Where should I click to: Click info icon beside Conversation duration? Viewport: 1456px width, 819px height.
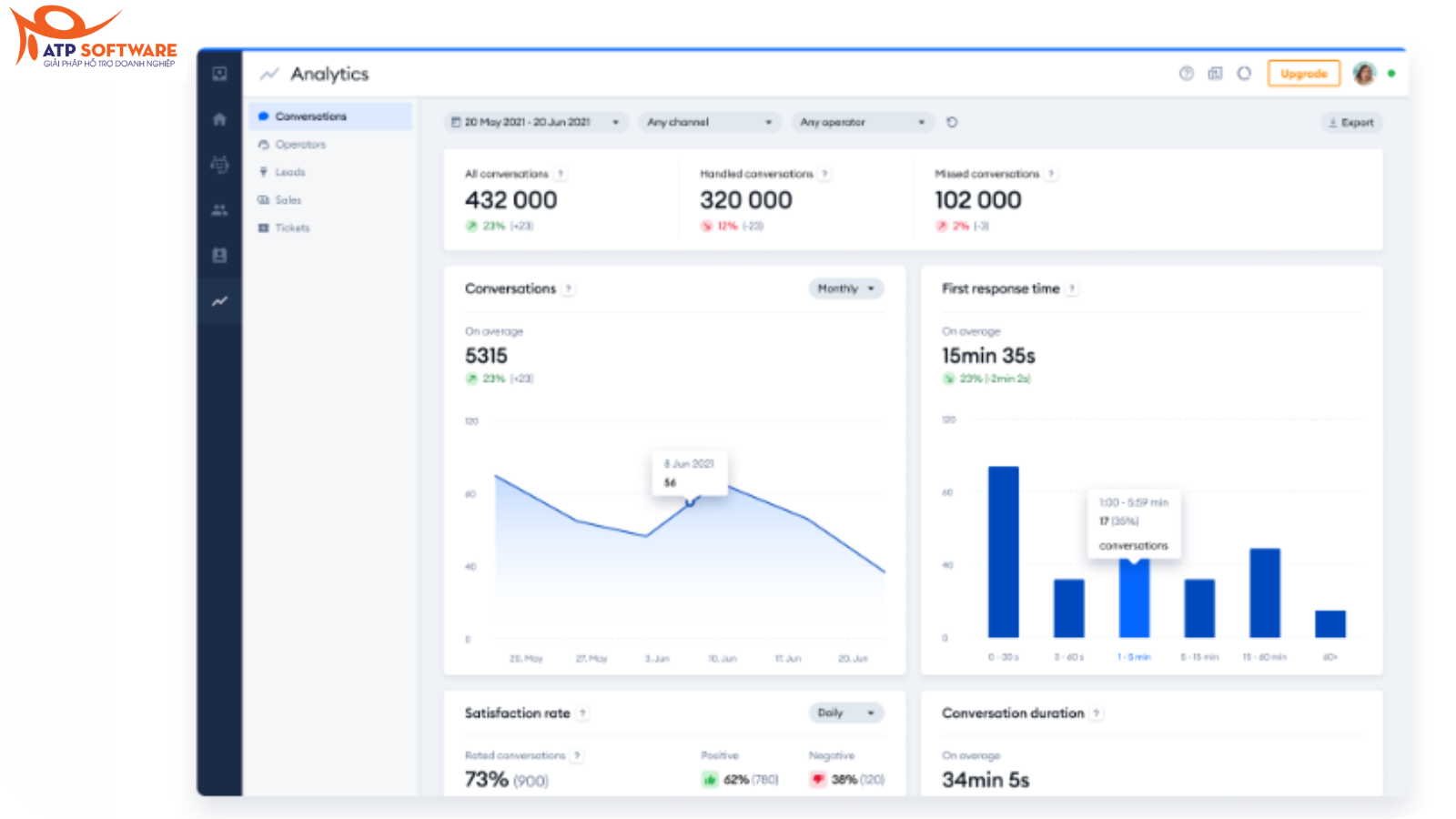(x=1097, y=713)
